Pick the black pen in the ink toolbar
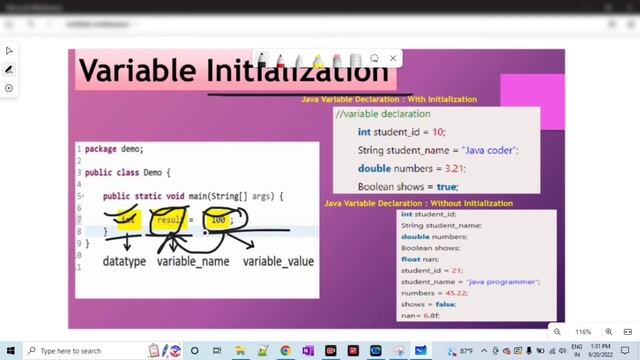This screenshot has height=360, width=640. coord(262,60)
